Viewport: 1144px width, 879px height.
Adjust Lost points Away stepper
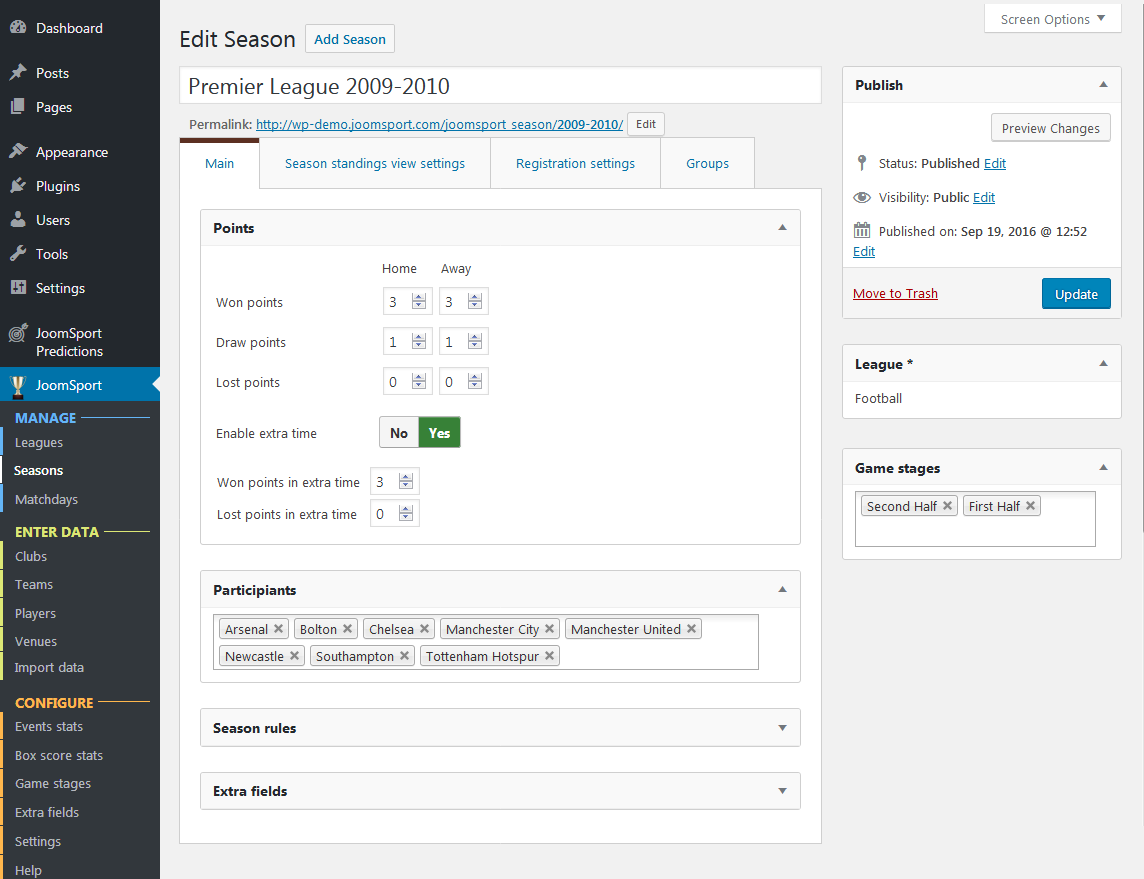[475, 382]
